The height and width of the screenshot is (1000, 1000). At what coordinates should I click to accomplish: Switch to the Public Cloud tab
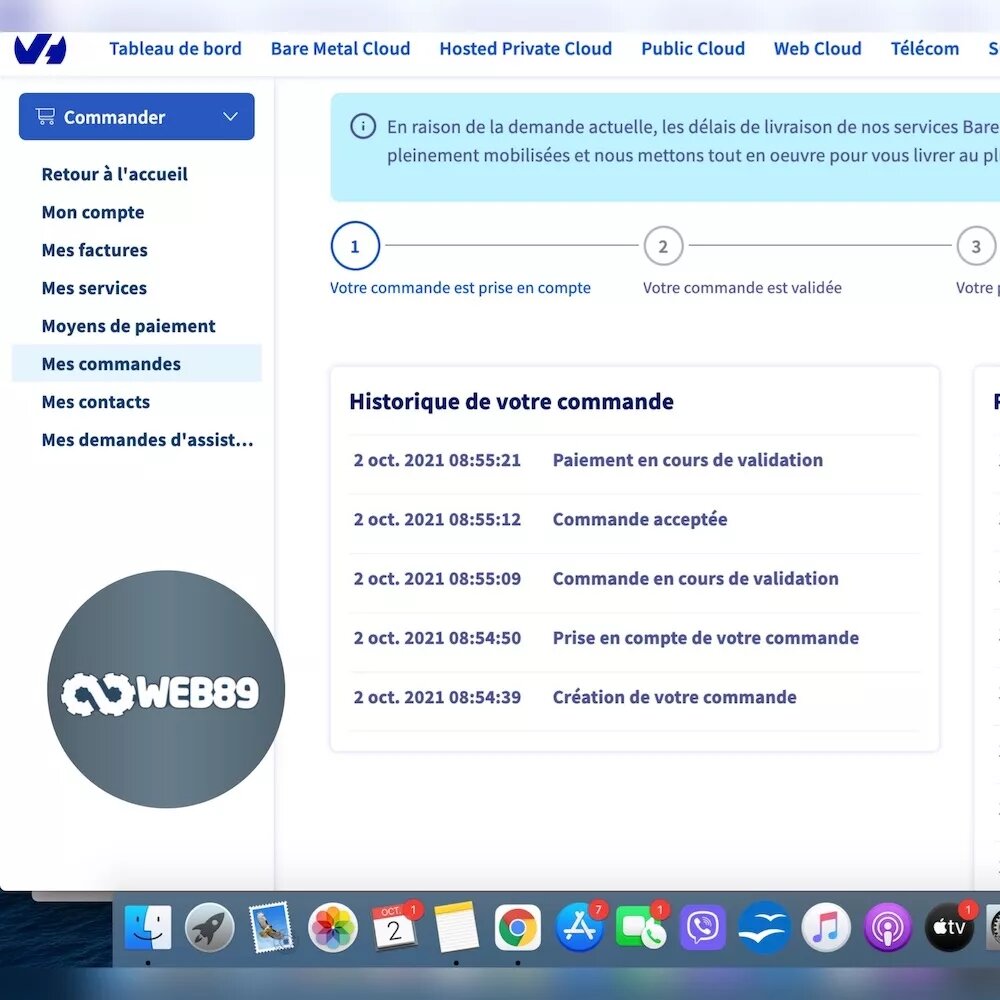click(x=693, y=48)
